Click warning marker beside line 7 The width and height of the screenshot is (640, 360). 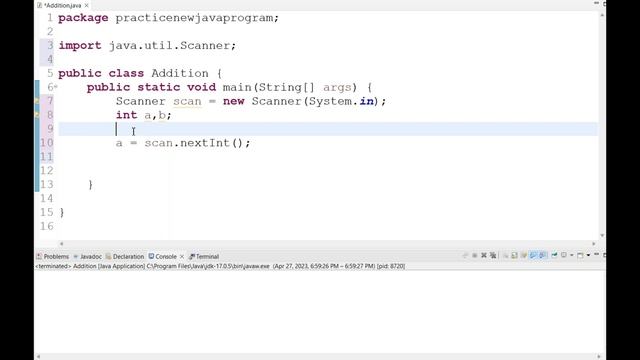pos(37,101)
